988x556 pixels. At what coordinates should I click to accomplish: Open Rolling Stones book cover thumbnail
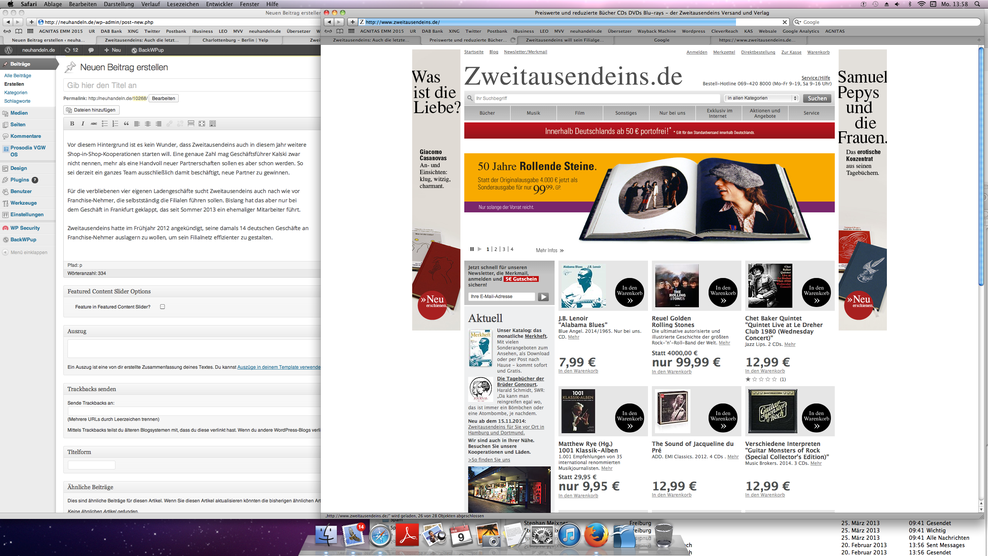677,286
